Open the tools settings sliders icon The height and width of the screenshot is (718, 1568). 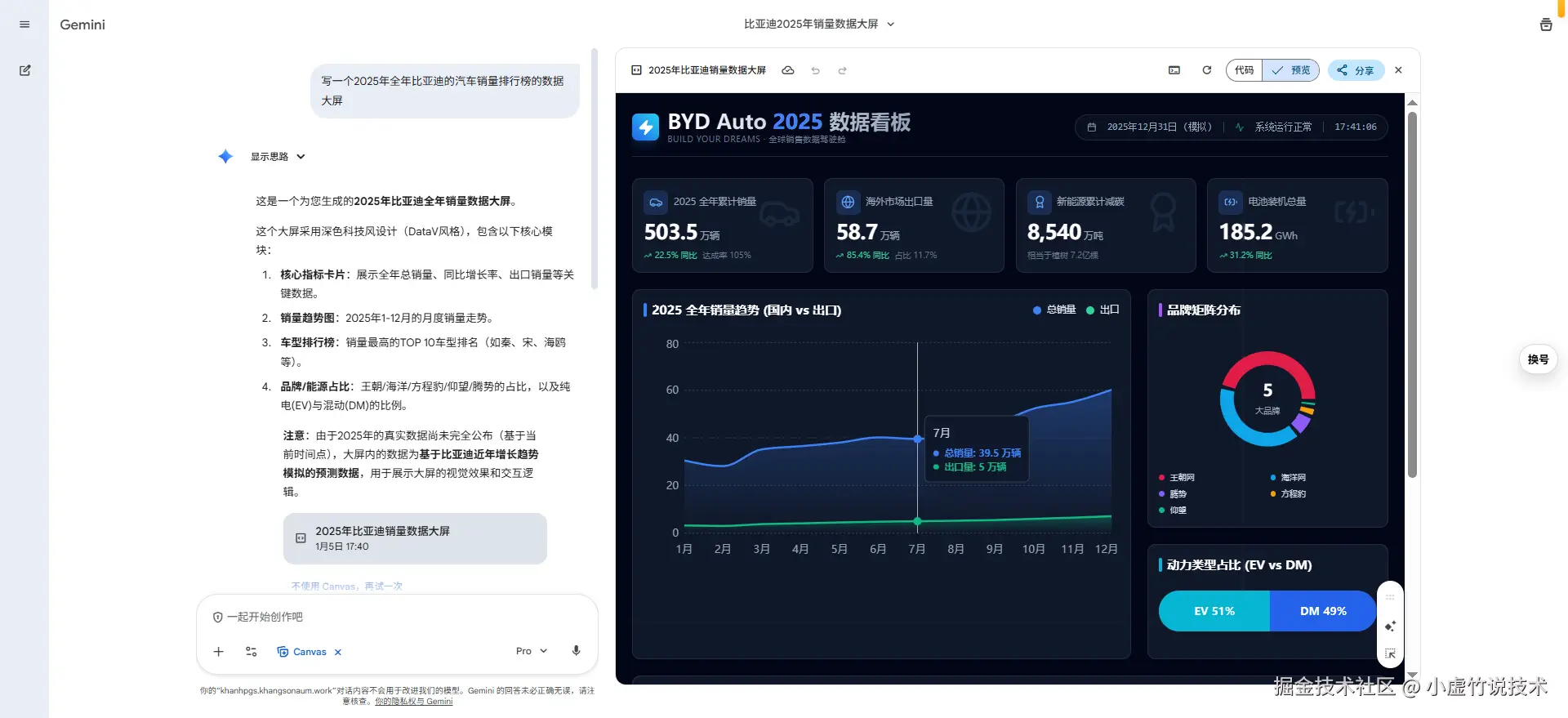click(252, 651)
